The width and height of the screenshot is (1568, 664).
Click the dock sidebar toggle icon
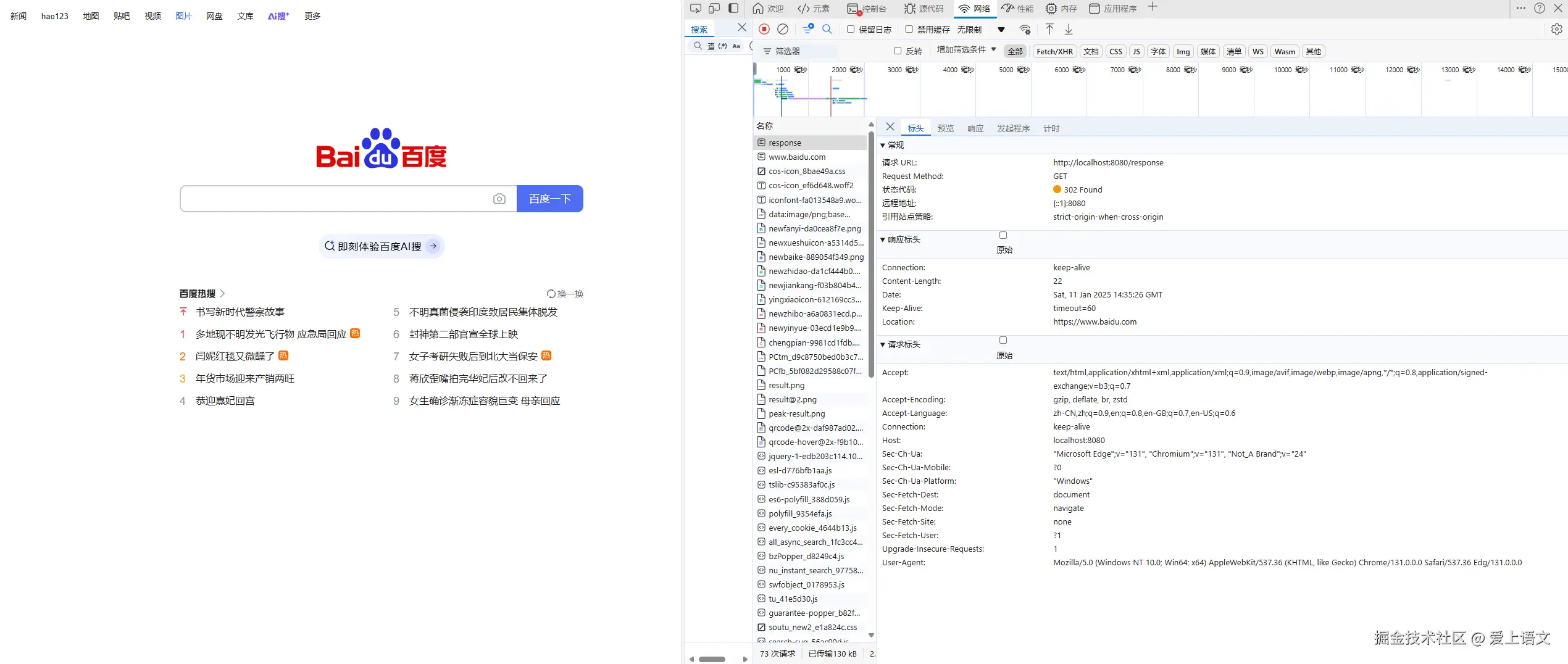tap(733, 9)
